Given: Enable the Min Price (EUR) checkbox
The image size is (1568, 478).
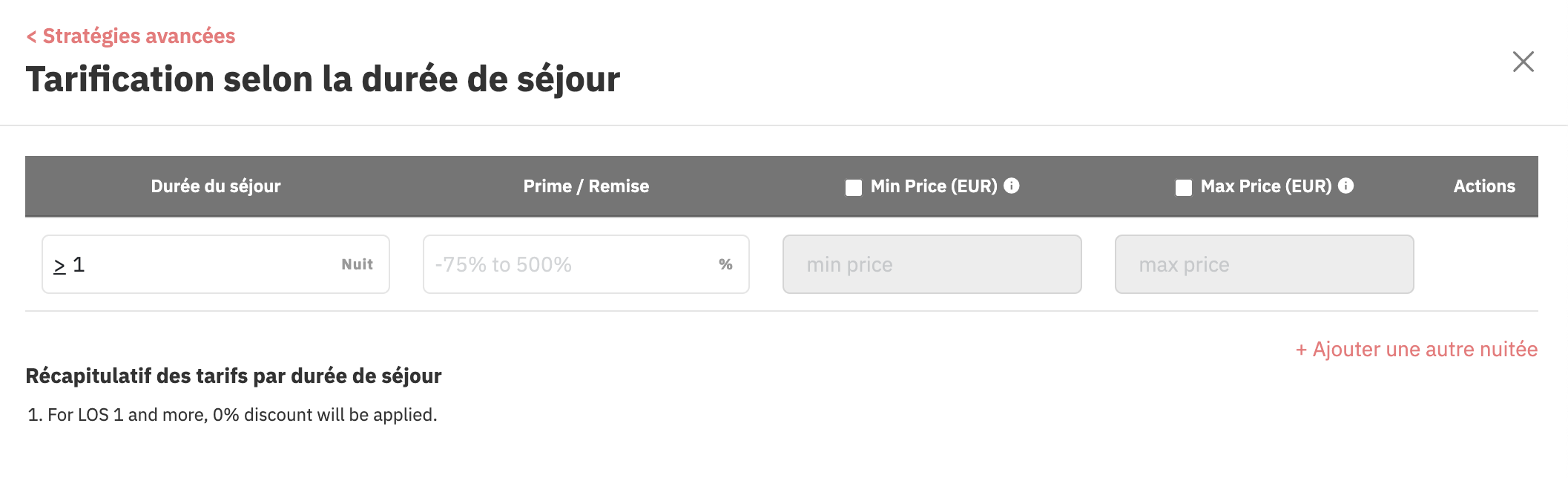Looking at the screenshot, I should 854,188.
